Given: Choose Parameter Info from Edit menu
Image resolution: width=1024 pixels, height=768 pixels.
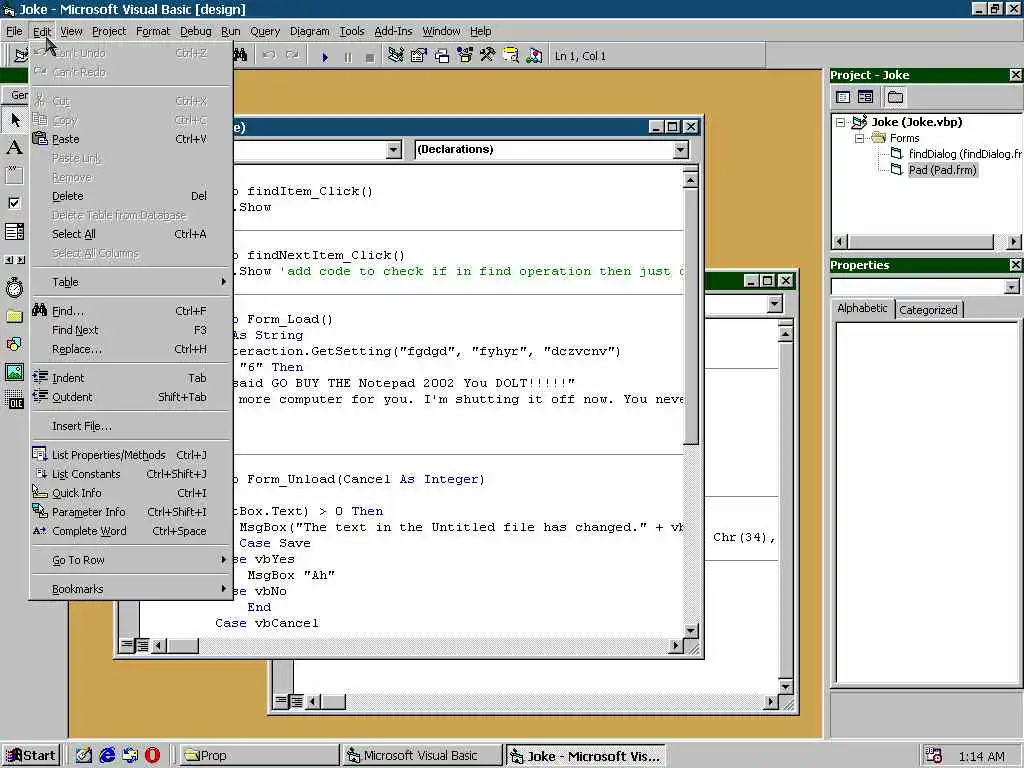Looking at the screenshot, I should click(x=131, y=511).
